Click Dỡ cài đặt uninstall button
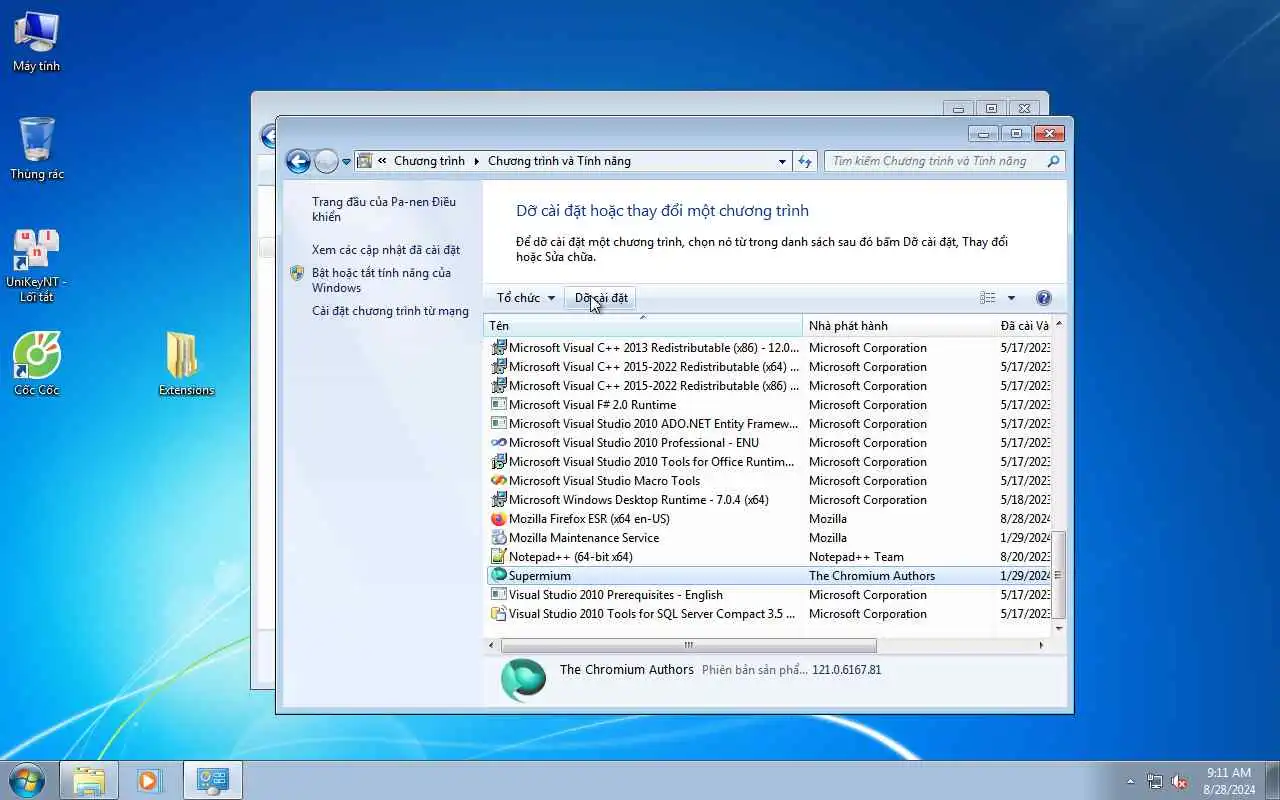1280x800 pixels. [601, 298]
